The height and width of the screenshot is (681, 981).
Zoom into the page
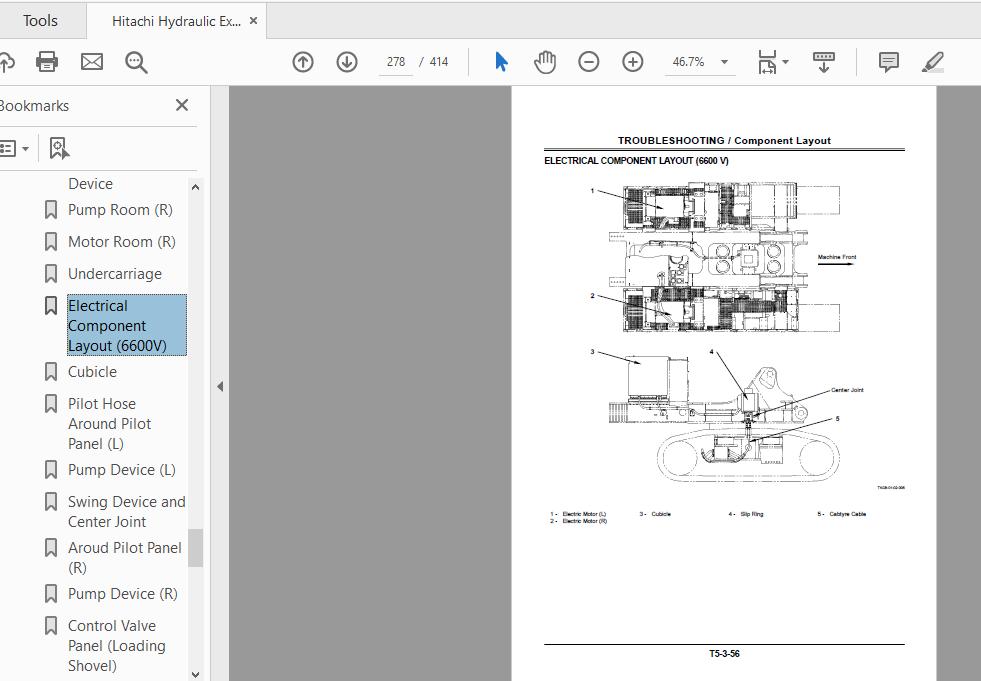pyautogui.click(x=632, y=61)
